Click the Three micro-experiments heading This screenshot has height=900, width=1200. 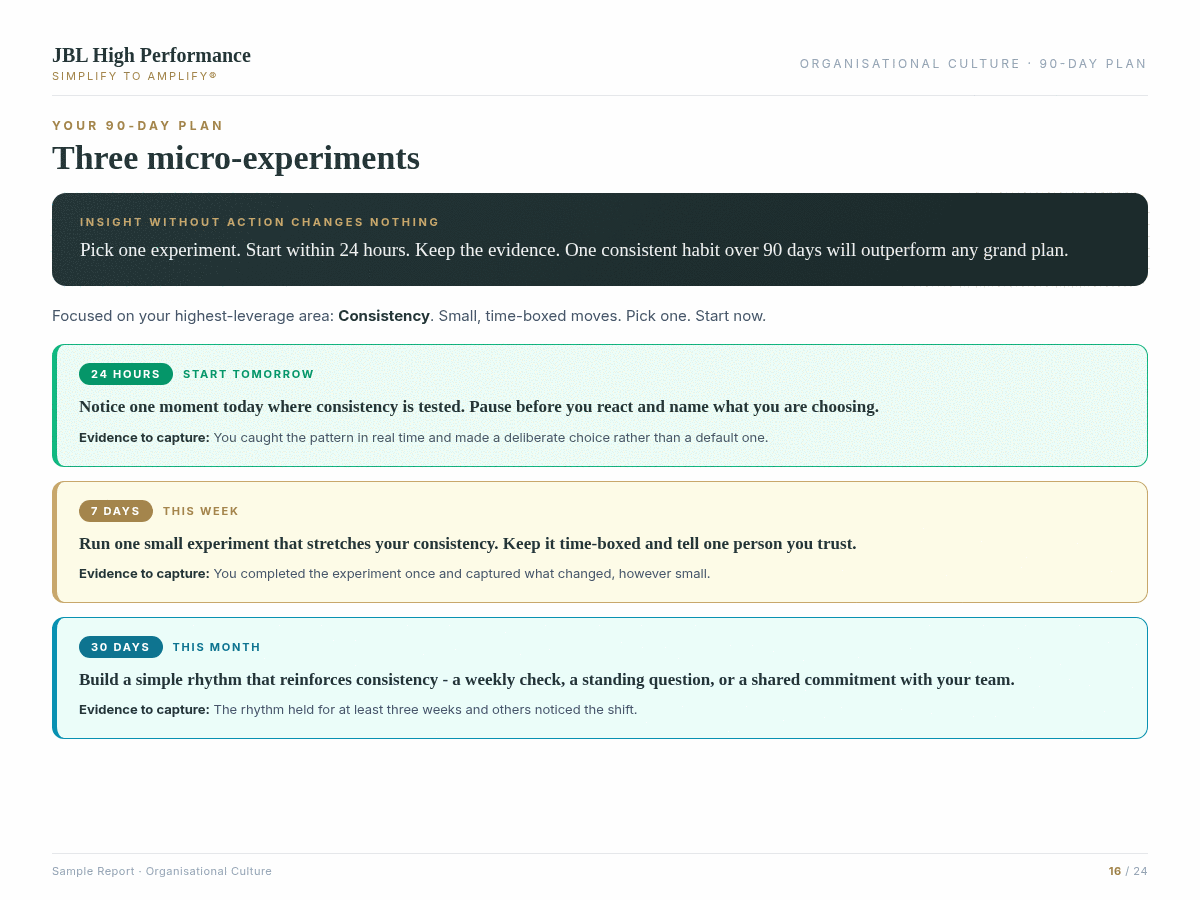point(236,158)
